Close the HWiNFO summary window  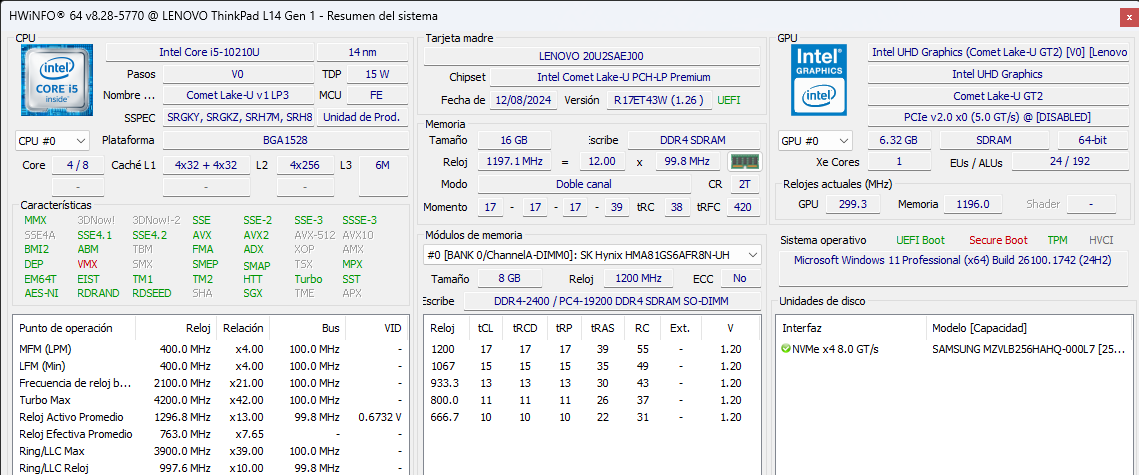1129,15
